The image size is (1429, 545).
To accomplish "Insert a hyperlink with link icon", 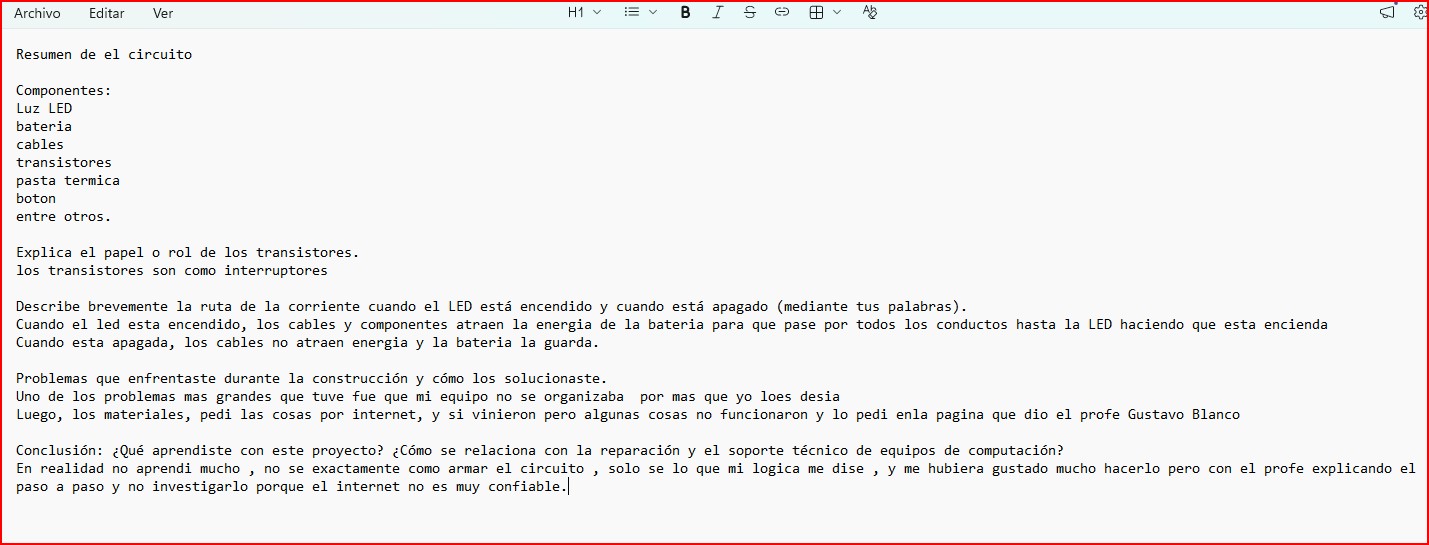I will click(x=782, y=13).
